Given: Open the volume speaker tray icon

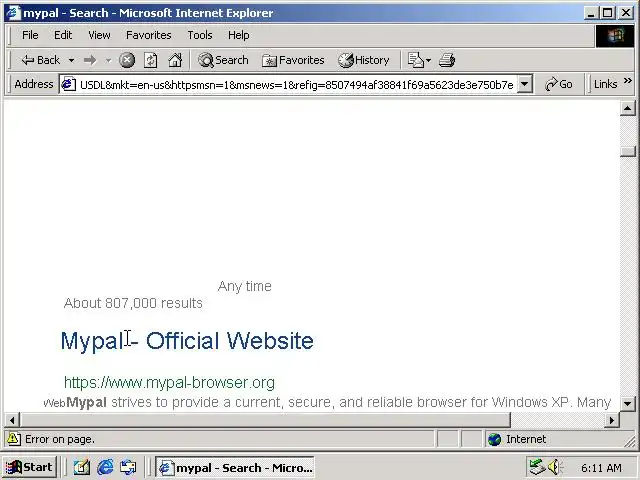Looking at the screenshot, I should coord(555,467).
